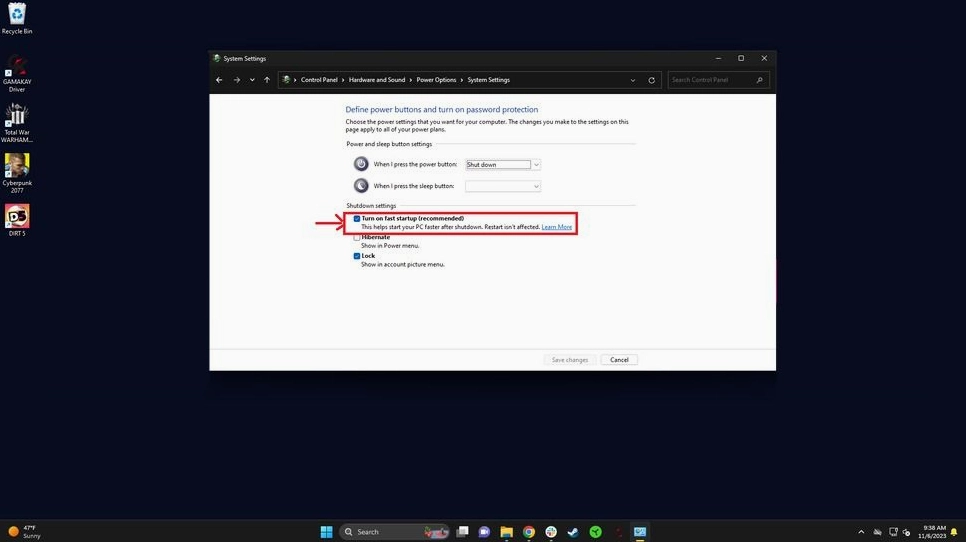Navigate to Hardware and Sound breadcrumb

click(377, 80)
